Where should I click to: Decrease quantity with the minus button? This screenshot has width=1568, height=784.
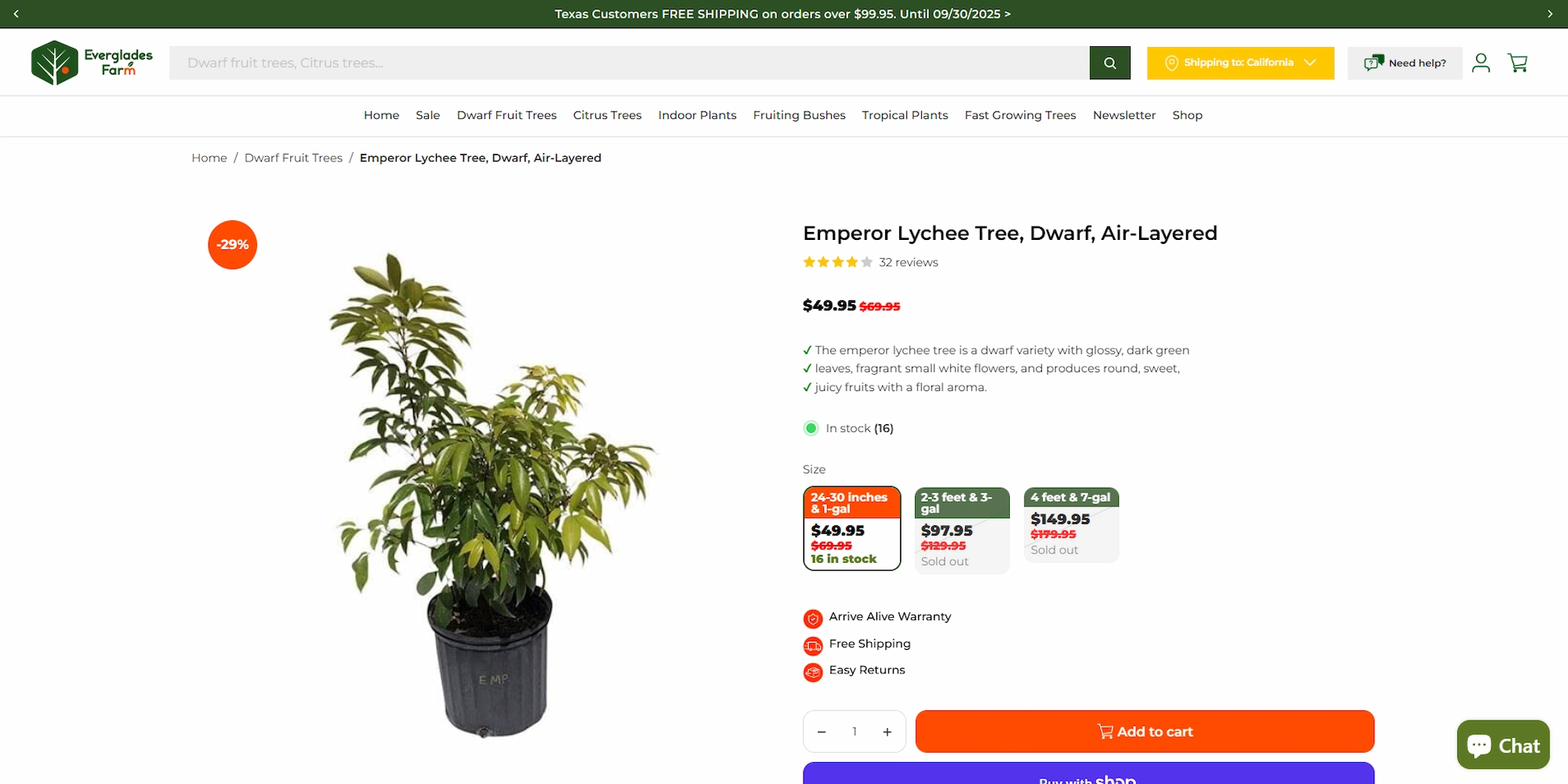822,731
